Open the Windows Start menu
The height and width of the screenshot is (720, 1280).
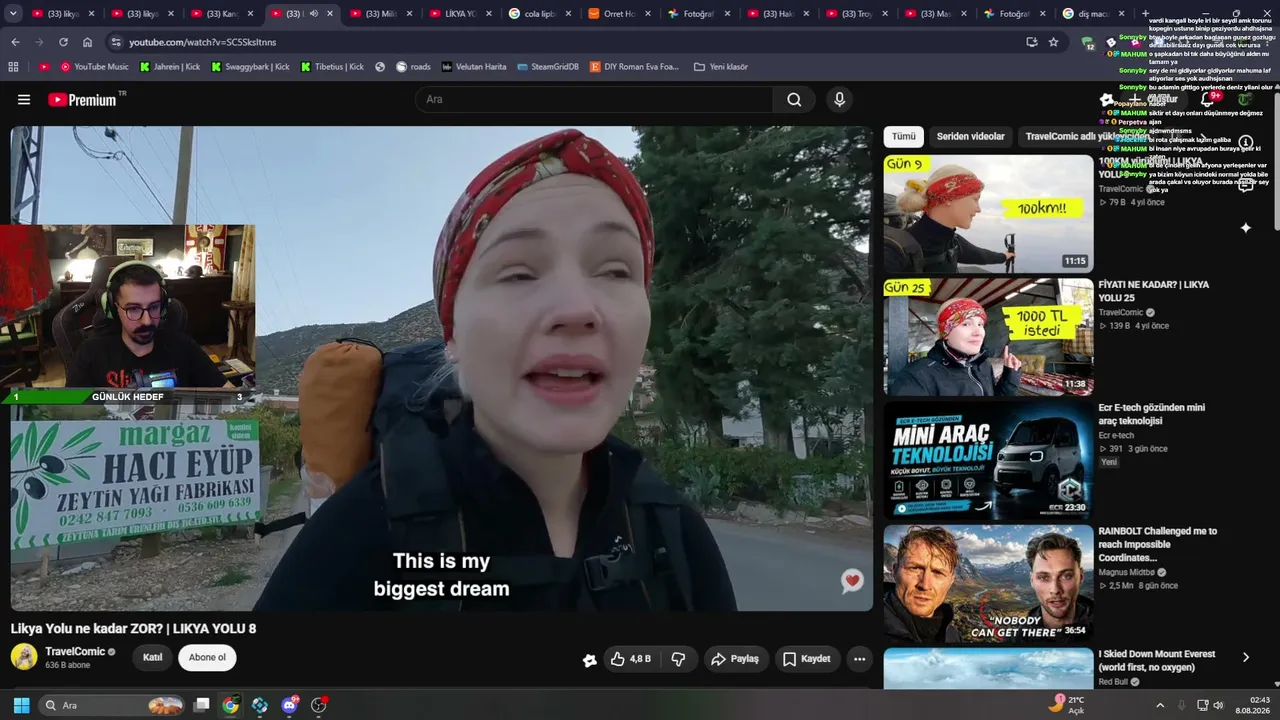click(21, 705)
